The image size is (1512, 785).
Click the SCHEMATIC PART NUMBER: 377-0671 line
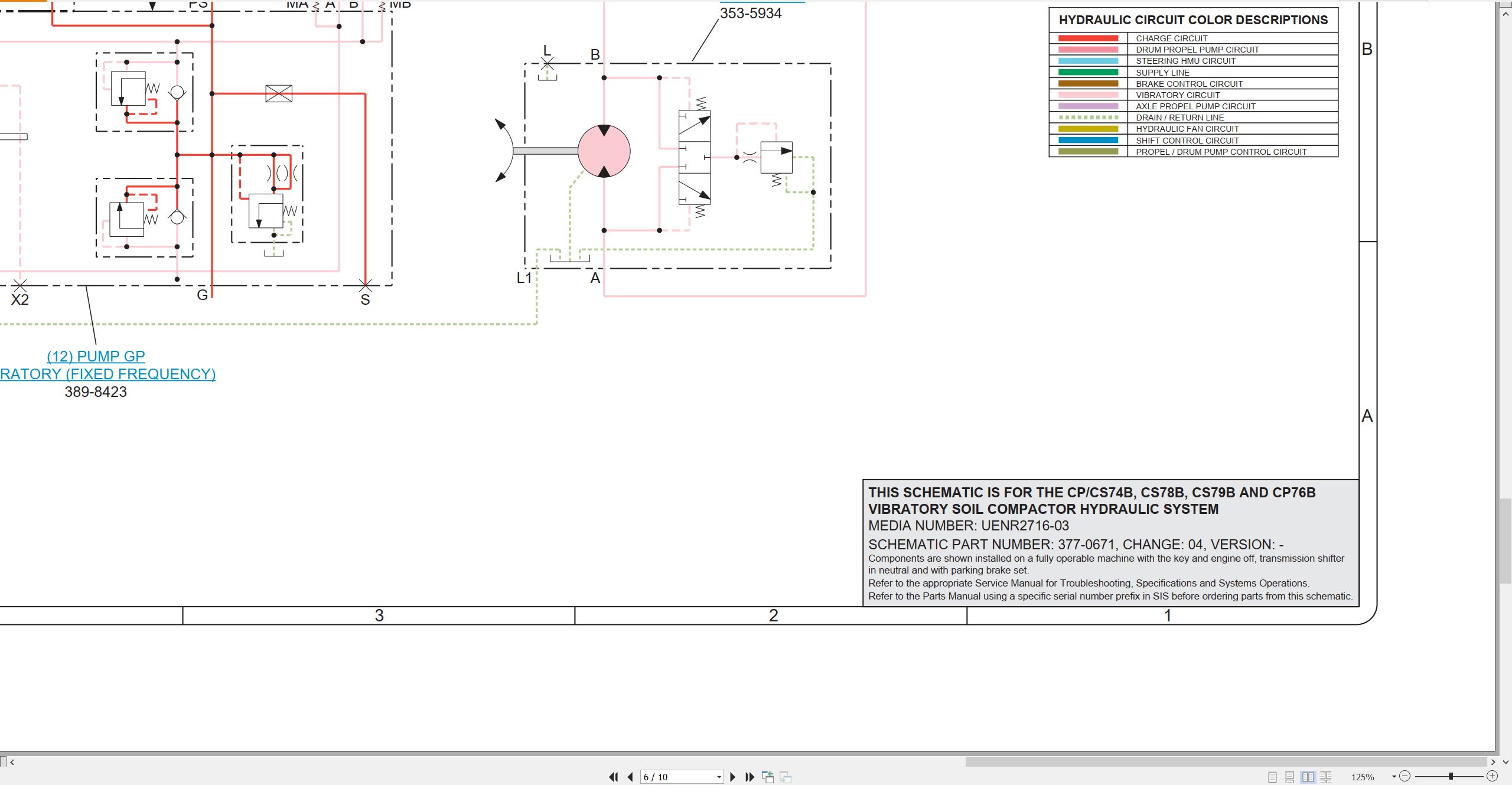1076,545
